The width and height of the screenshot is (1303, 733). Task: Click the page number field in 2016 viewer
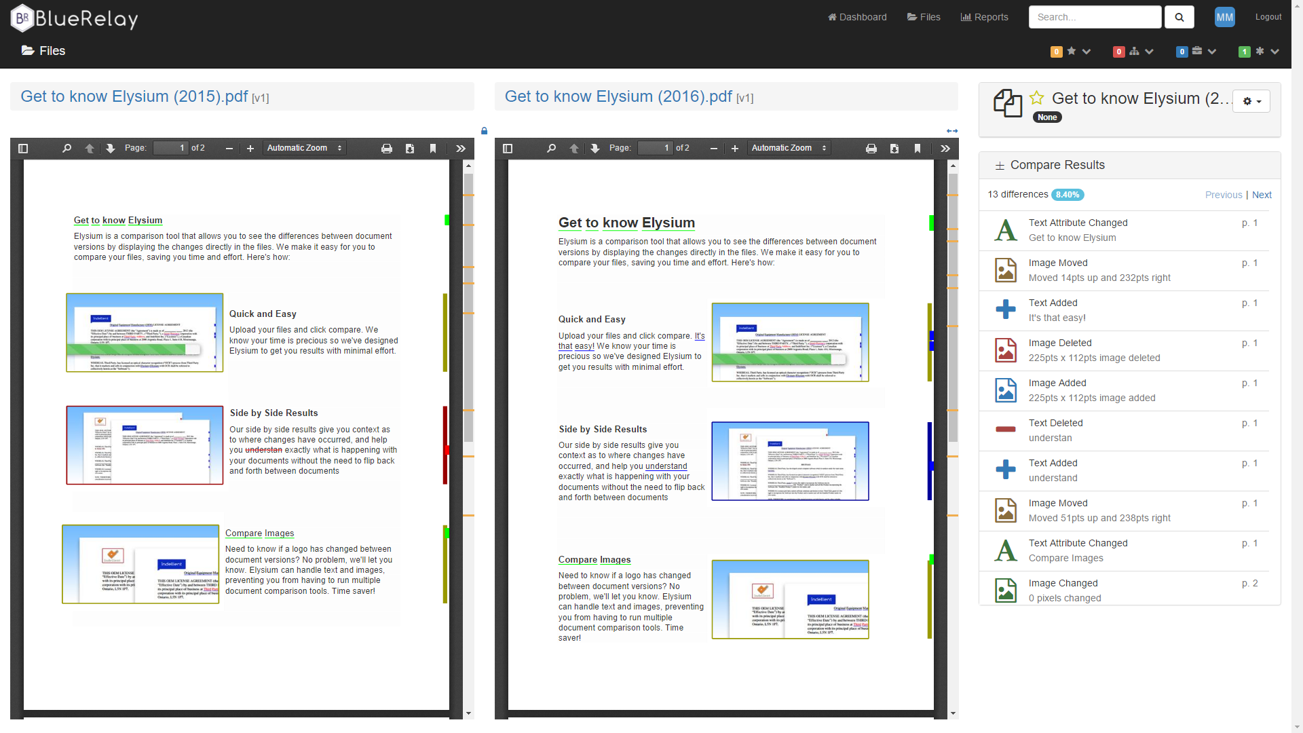tap(655, 148)
